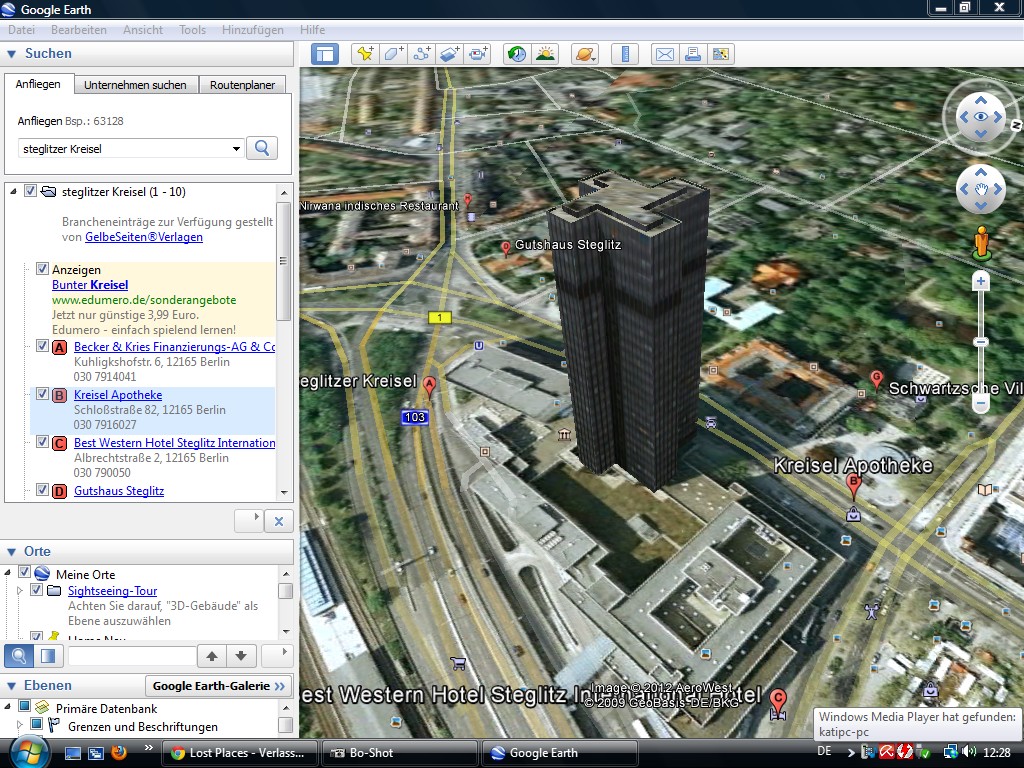Expand the Grenzen und Beschriftungen layer
The height and width of the screenshot is (768, 1024).
point(20,724)
